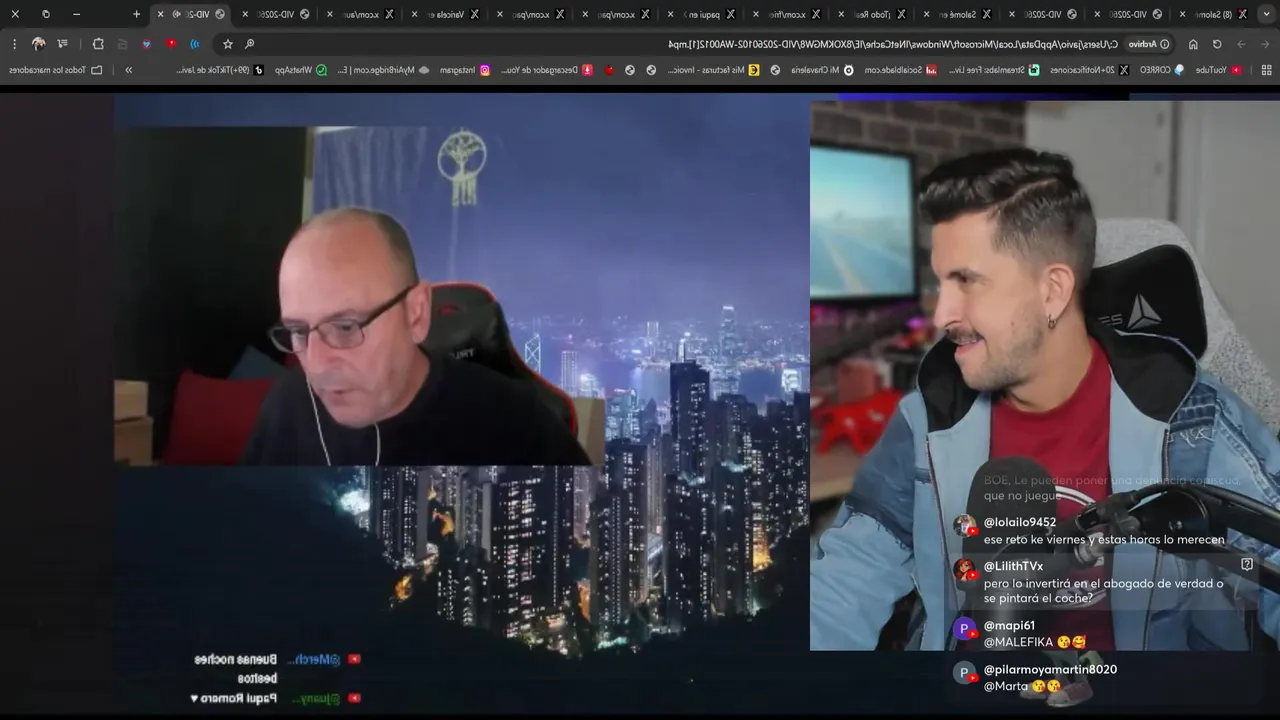Image resolution: width=1280 pixels, height=720 pixels.
Task: Click the Archivo file info chip
Action: 1150,44
